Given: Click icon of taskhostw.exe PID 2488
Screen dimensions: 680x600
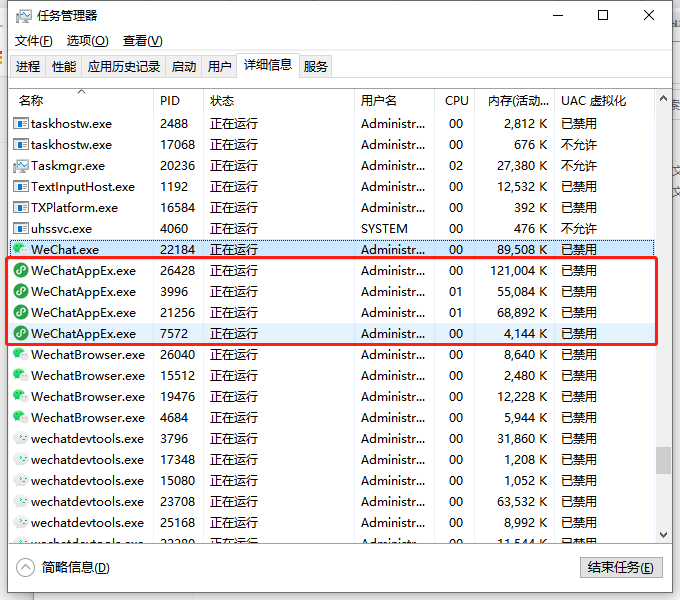Looking at the screenshot, I should point(20,124).
